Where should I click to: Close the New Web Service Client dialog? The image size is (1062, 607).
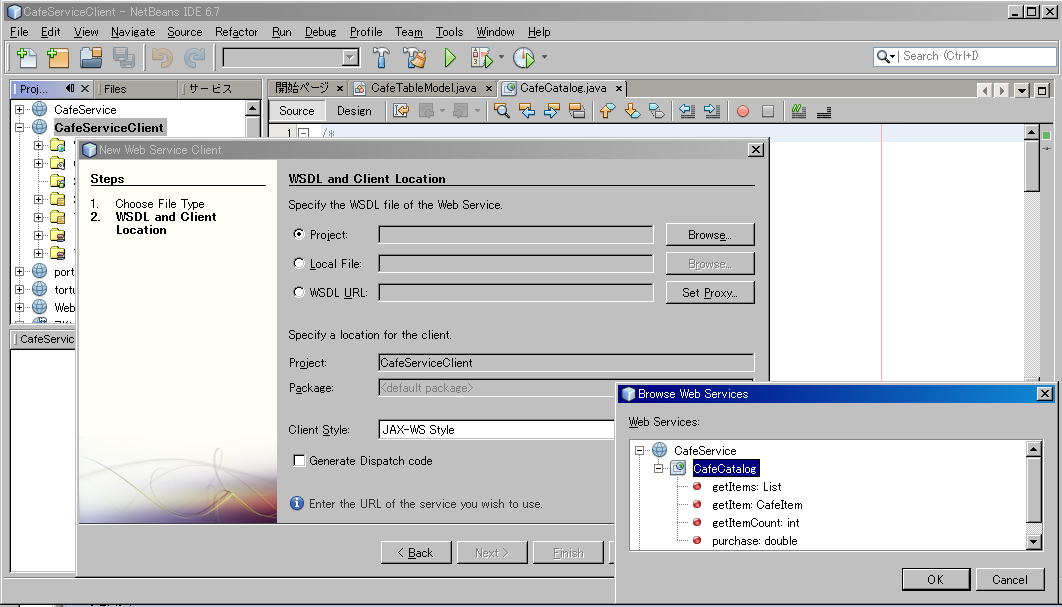pos(756,150)
